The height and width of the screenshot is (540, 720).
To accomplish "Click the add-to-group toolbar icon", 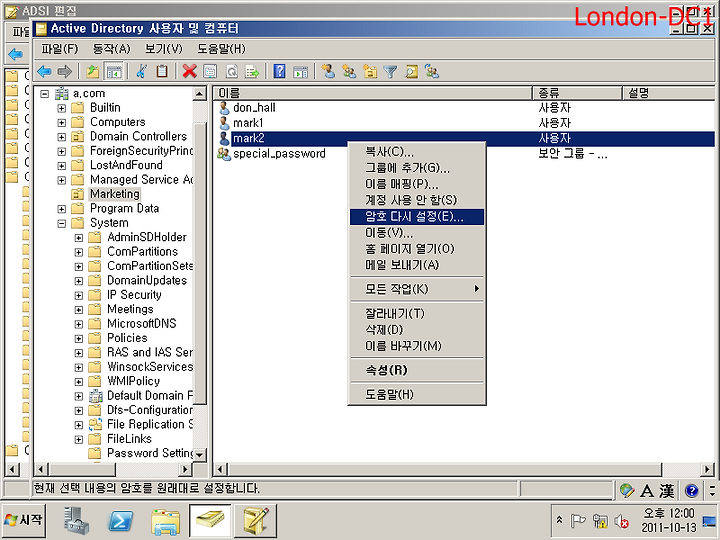I will click(432, 71).
